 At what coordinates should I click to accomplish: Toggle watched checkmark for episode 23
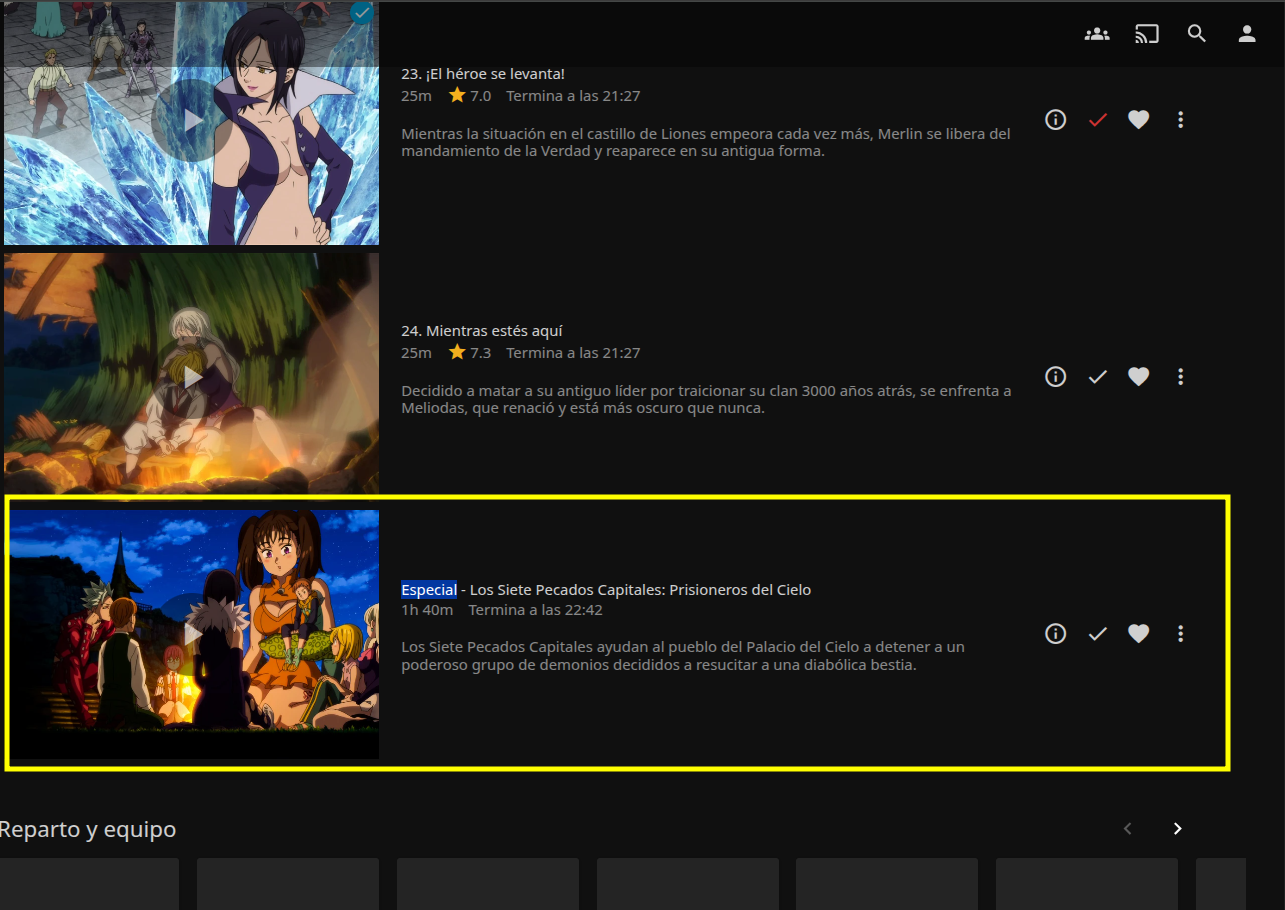[1098, 120]
